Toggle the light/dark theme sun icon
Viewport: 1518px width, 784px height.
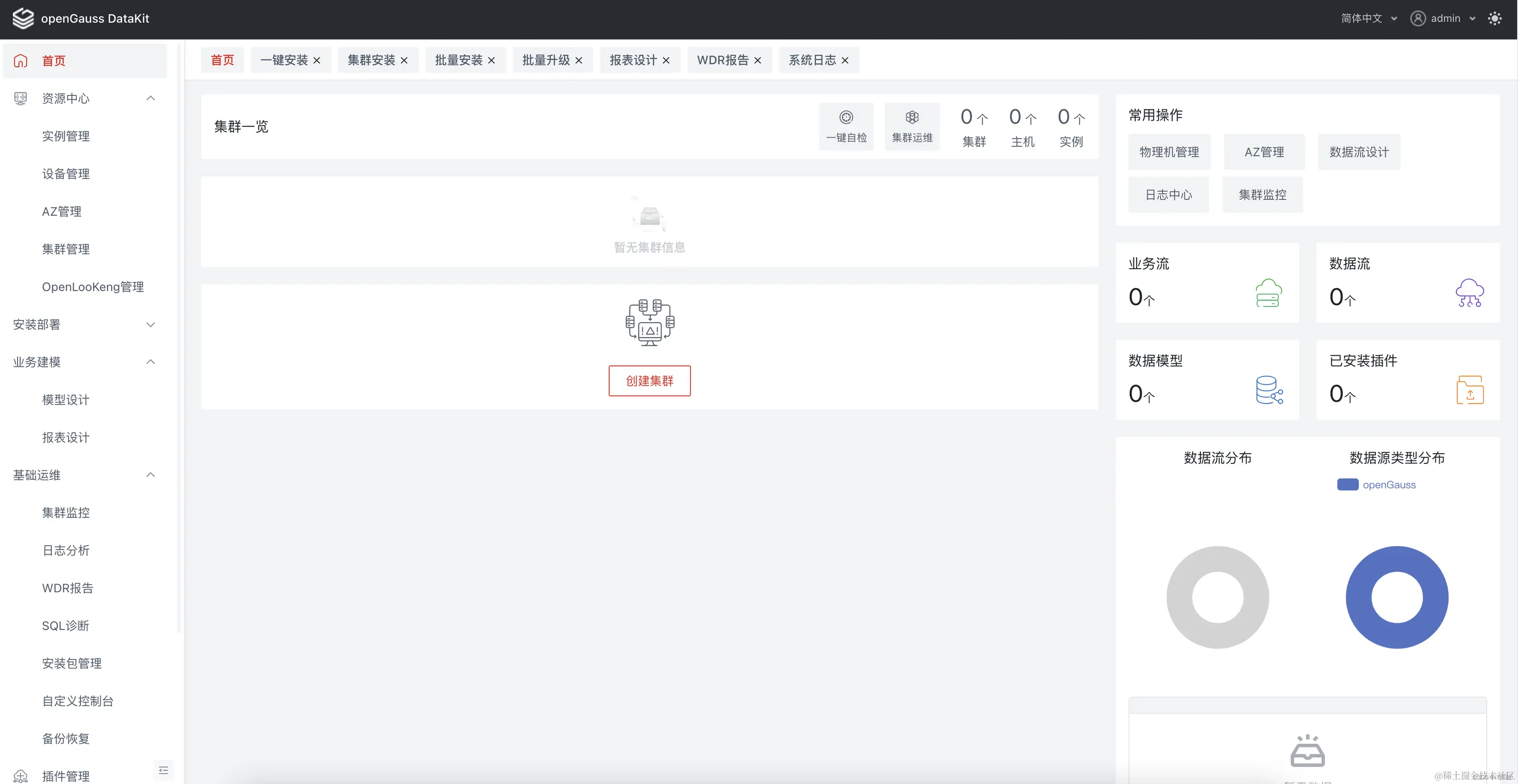pyautogui.click(x=1494, y=18)
